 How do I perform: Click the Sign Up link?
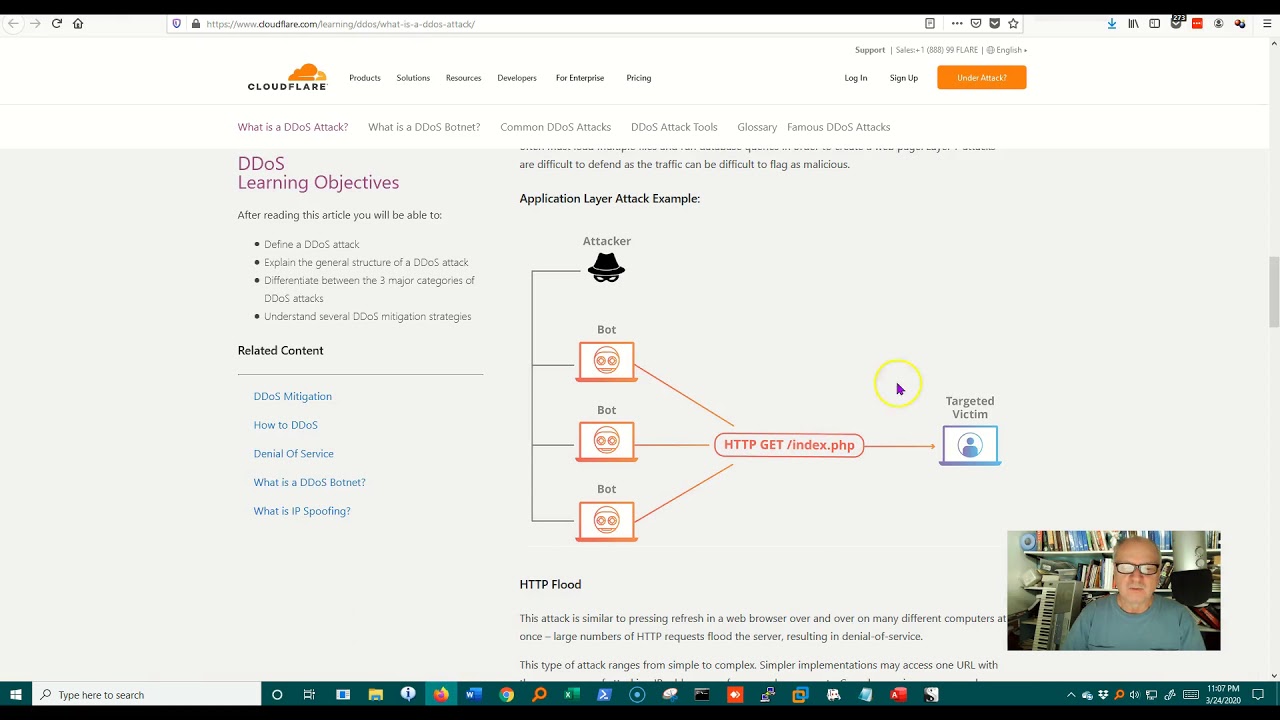click(x=903, y=78)
